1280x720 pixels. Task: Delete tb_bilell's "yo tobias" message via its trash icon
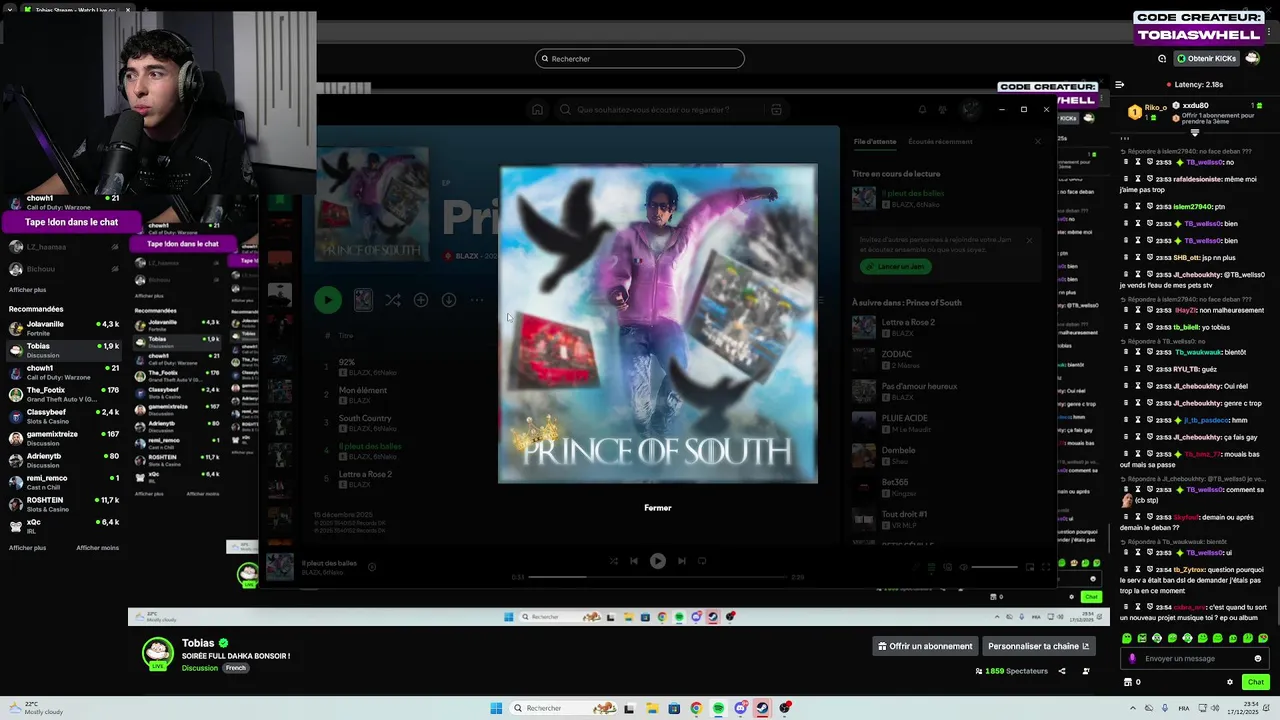pos(1126,327)
